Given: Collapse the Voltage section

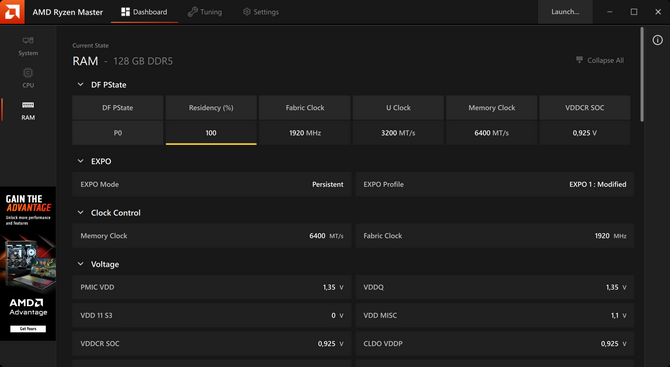Looking at the screenshot, I should point(80,264).
